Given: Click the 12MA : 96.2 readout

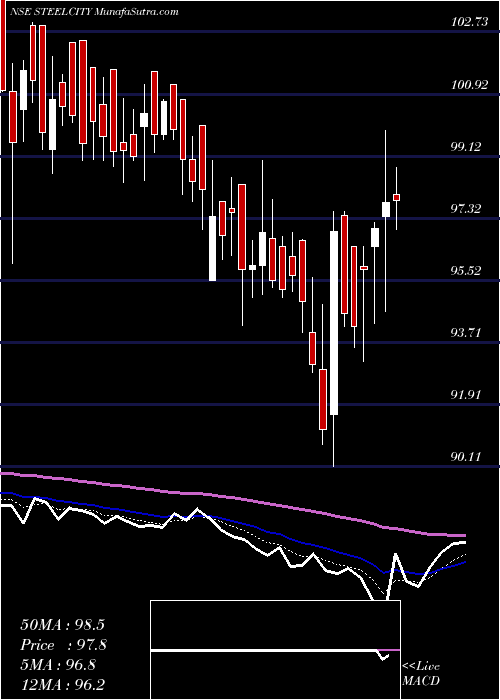Looking at the screenshot, I should [62, 685].
